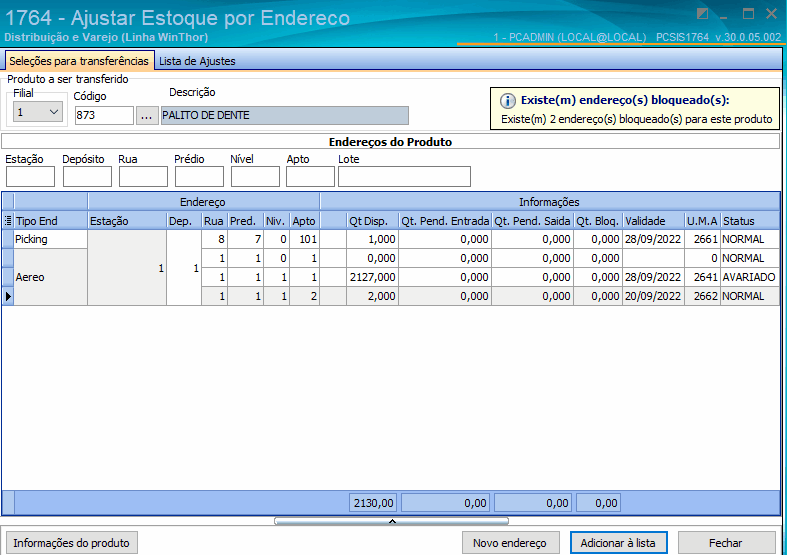Maximize the window

pyautogui.click(x=748, y=14)
